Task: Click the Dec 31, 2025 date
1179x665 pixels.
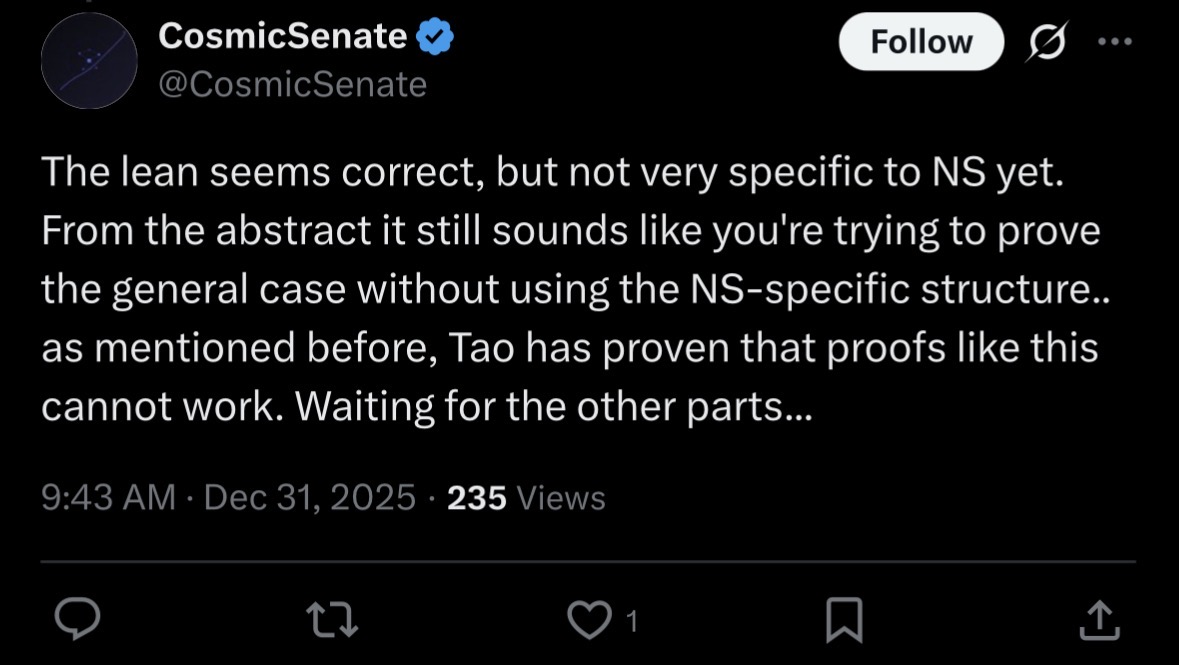Action: [x=309, y=497]
